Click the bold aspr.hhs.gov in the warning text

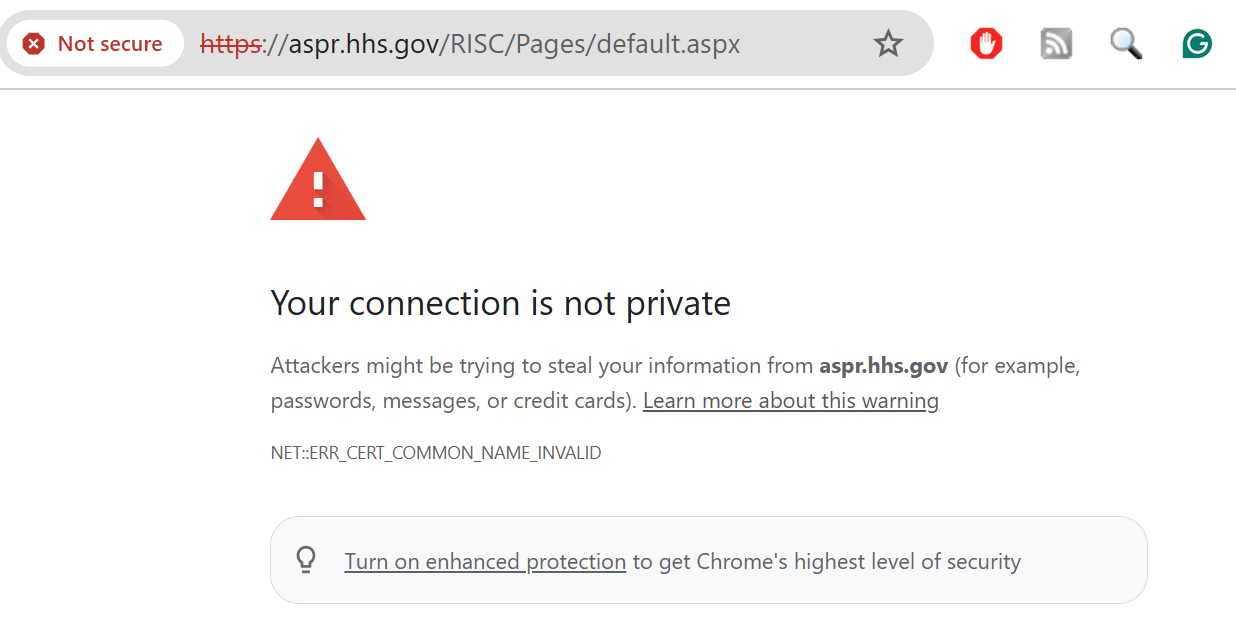point(883,366)
